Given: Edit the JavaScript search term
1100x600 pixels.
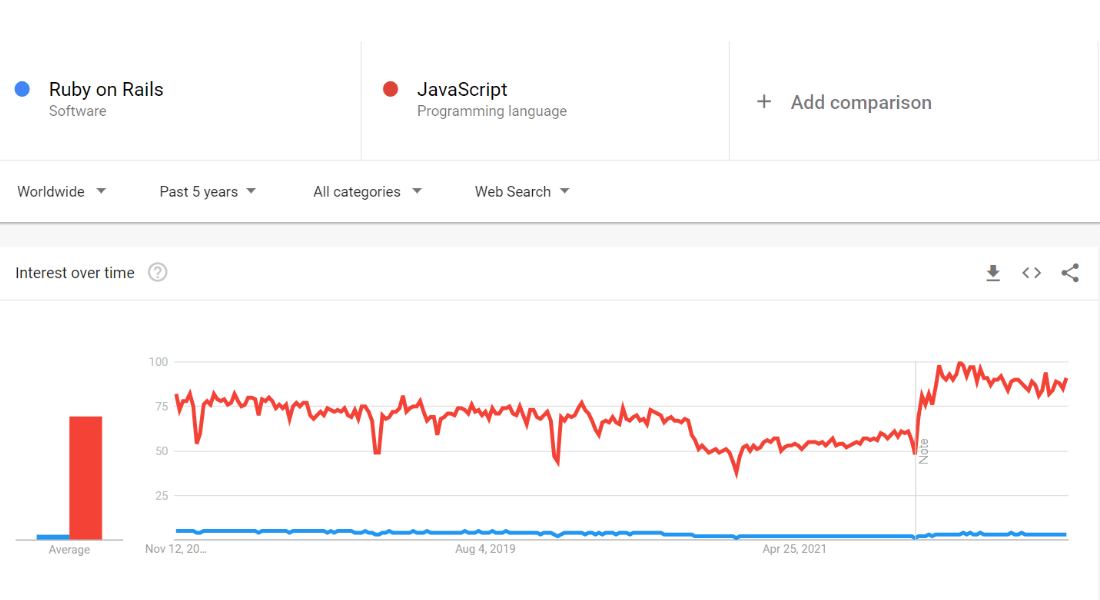Looking at the screenshot, I should (x=462, y=89).
